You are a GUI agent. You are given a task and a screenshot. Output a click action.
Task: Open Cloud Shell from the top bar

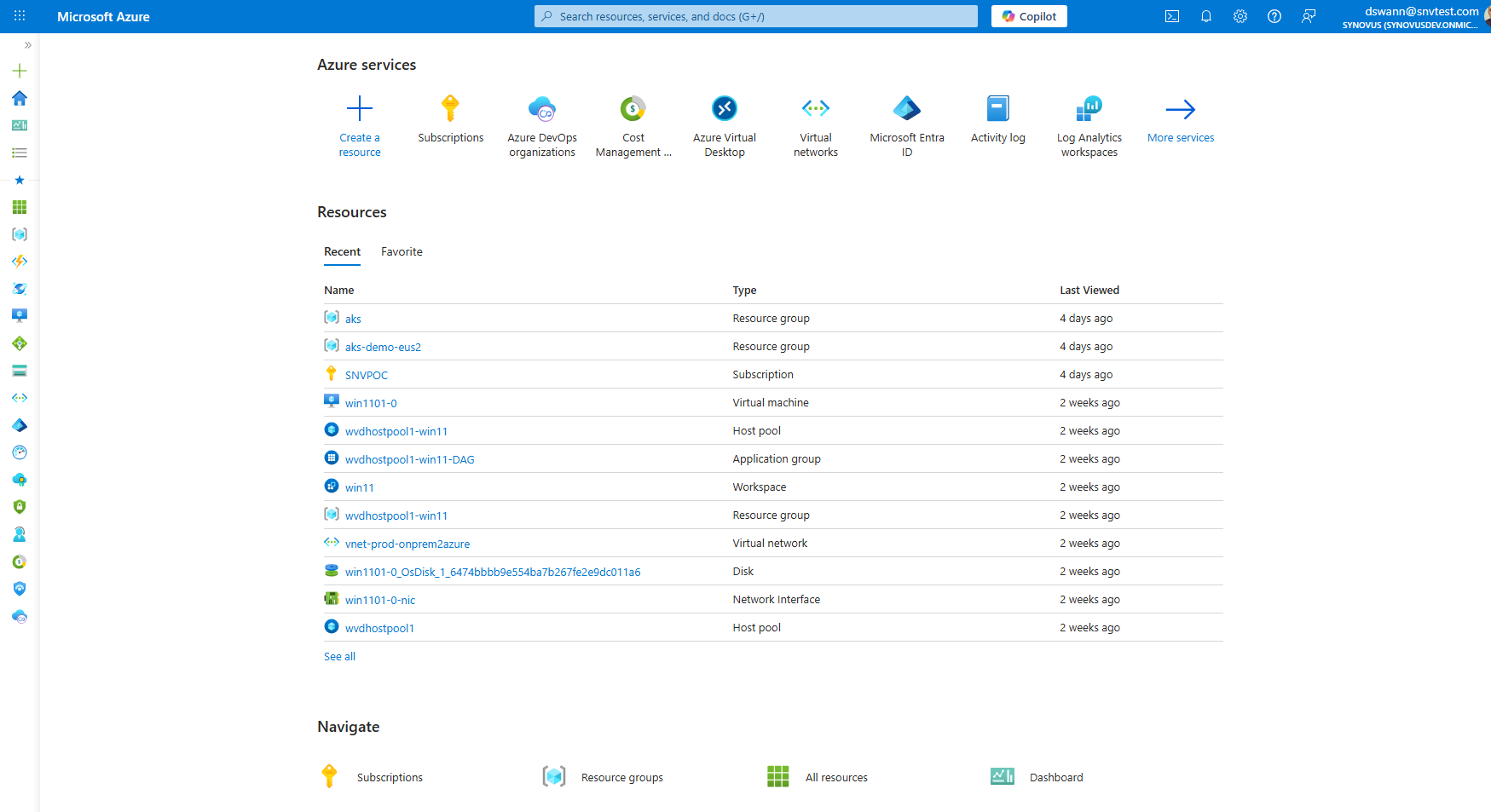(1172, 15)
